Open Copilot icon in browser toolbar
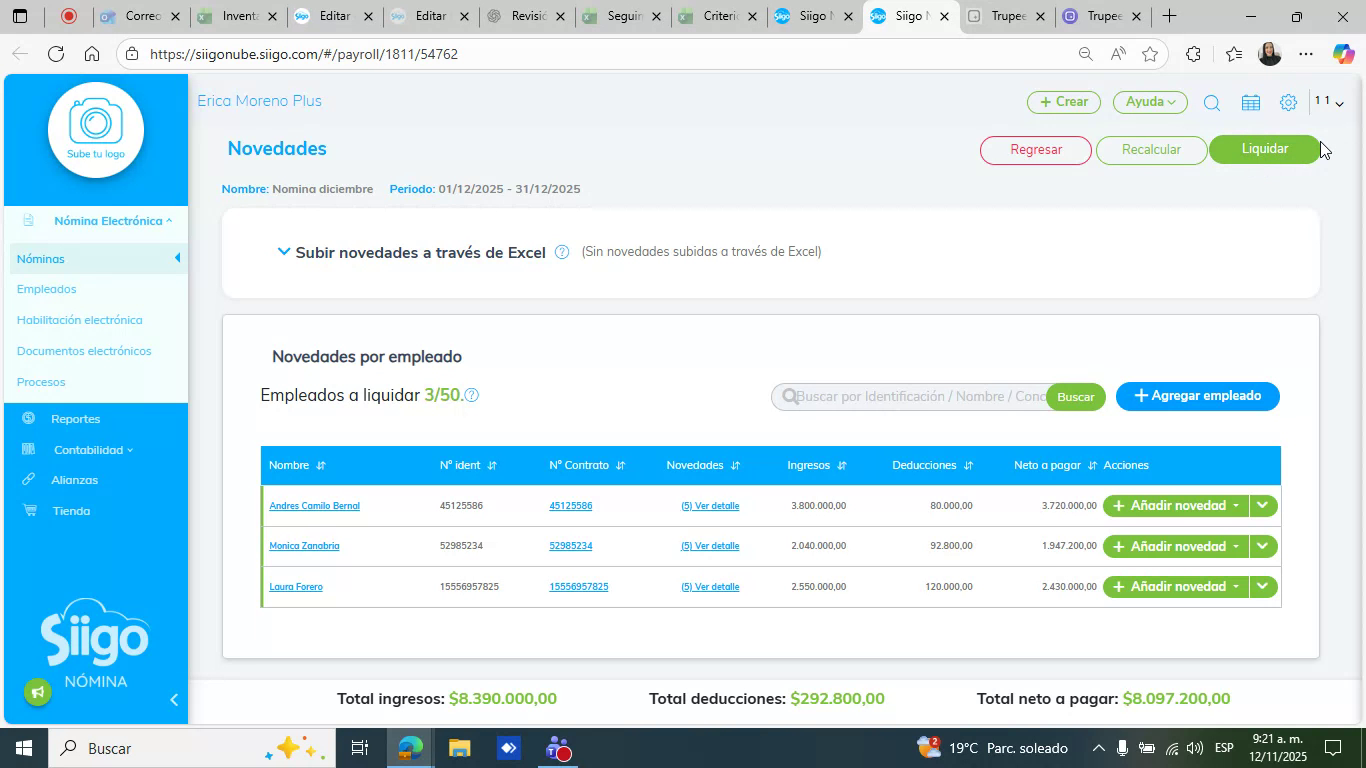 (x=1343, y=54)
